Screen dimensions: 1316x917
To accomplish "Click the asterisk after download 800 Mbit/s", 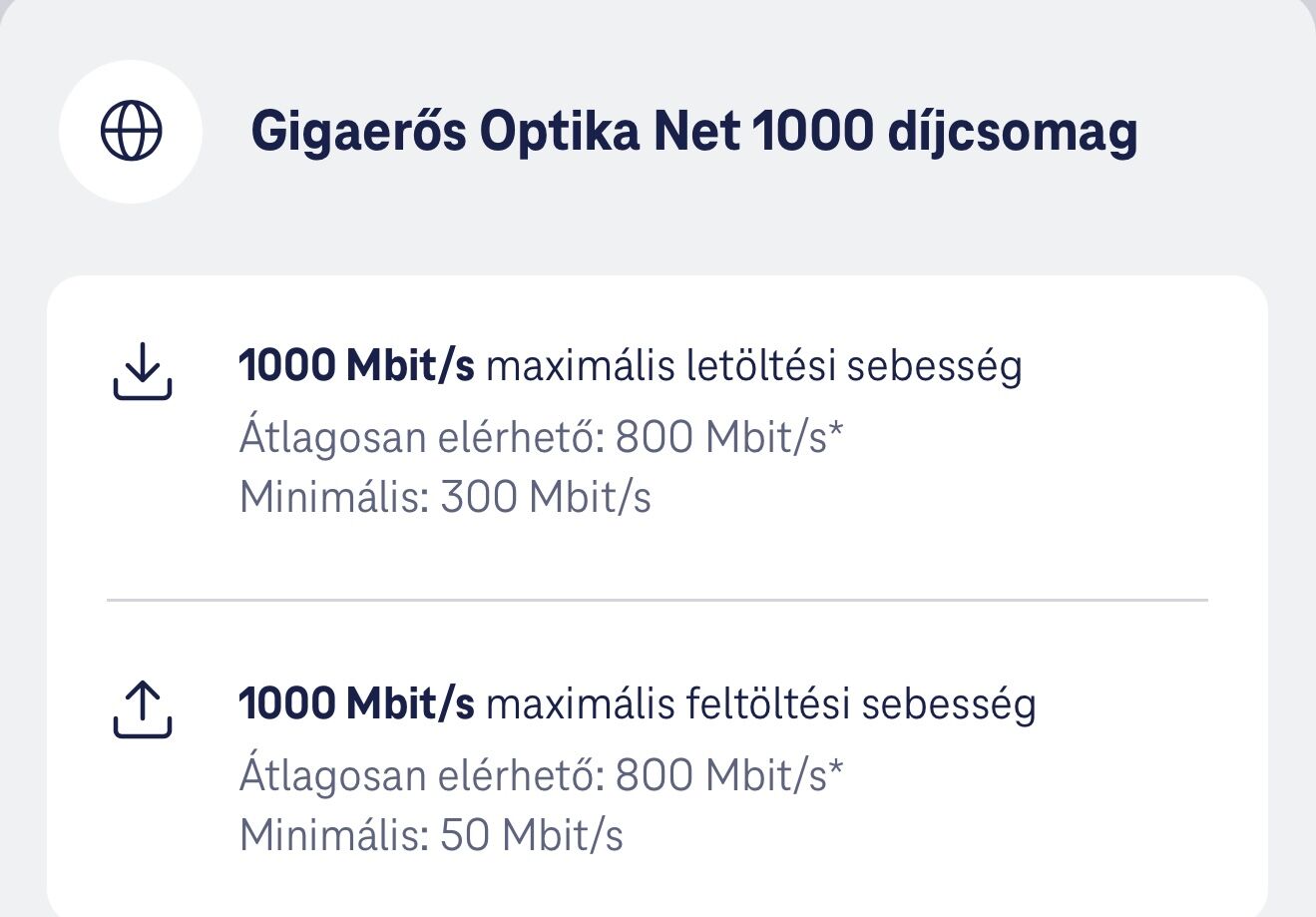I will tap(836, 430).
